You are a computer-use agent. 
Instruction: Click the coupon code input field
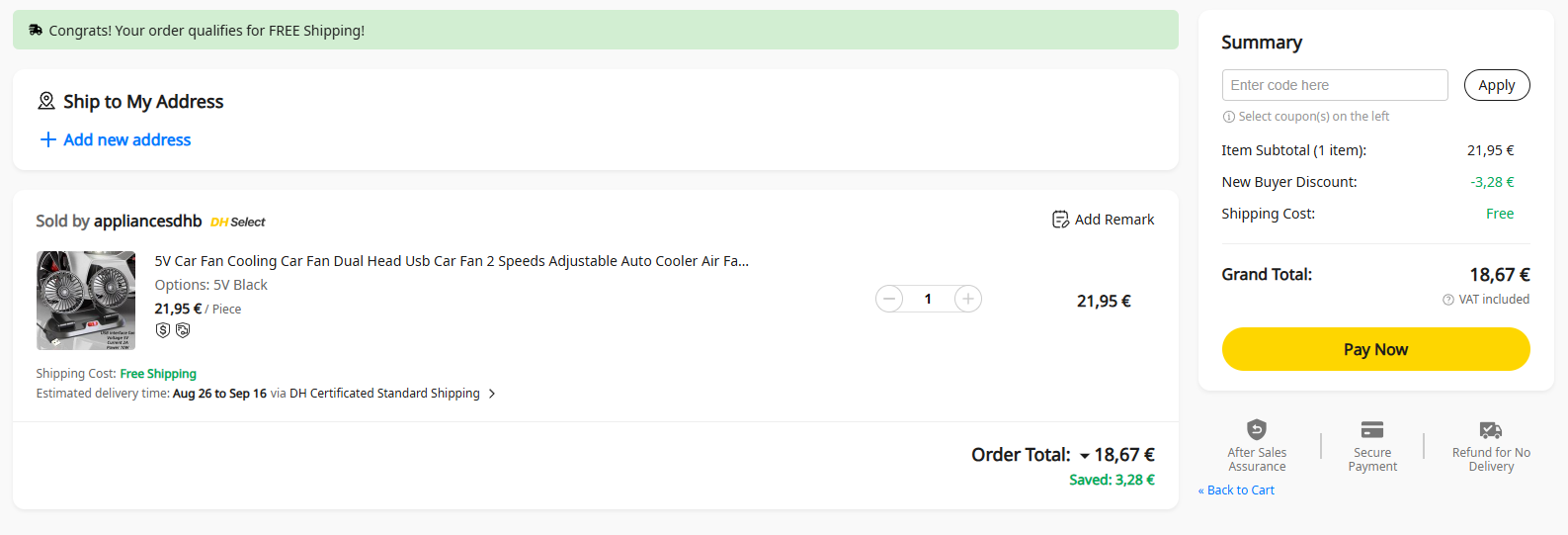[x=1334, y=85]
